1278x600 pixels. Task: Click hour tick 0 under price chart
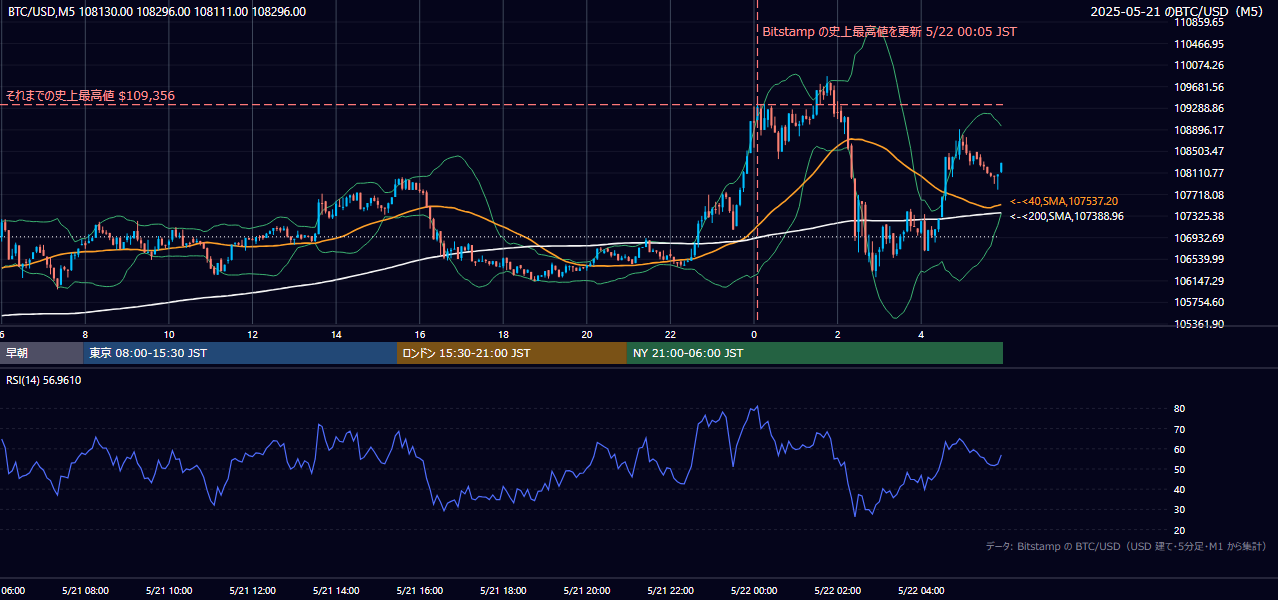point(754,335)
